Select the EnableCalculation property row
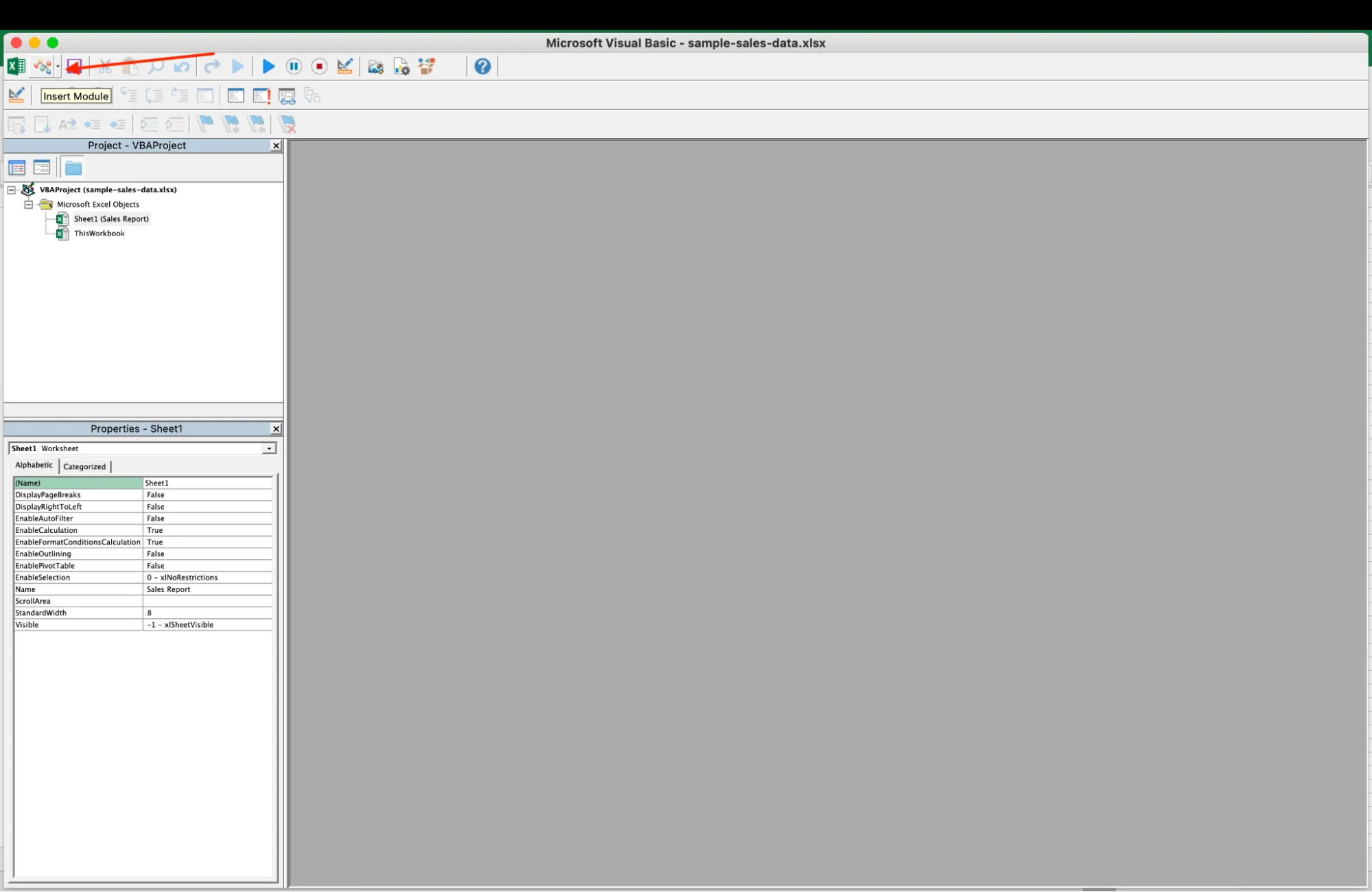This screenshot has height=892, width=1372. coord(77,530)
